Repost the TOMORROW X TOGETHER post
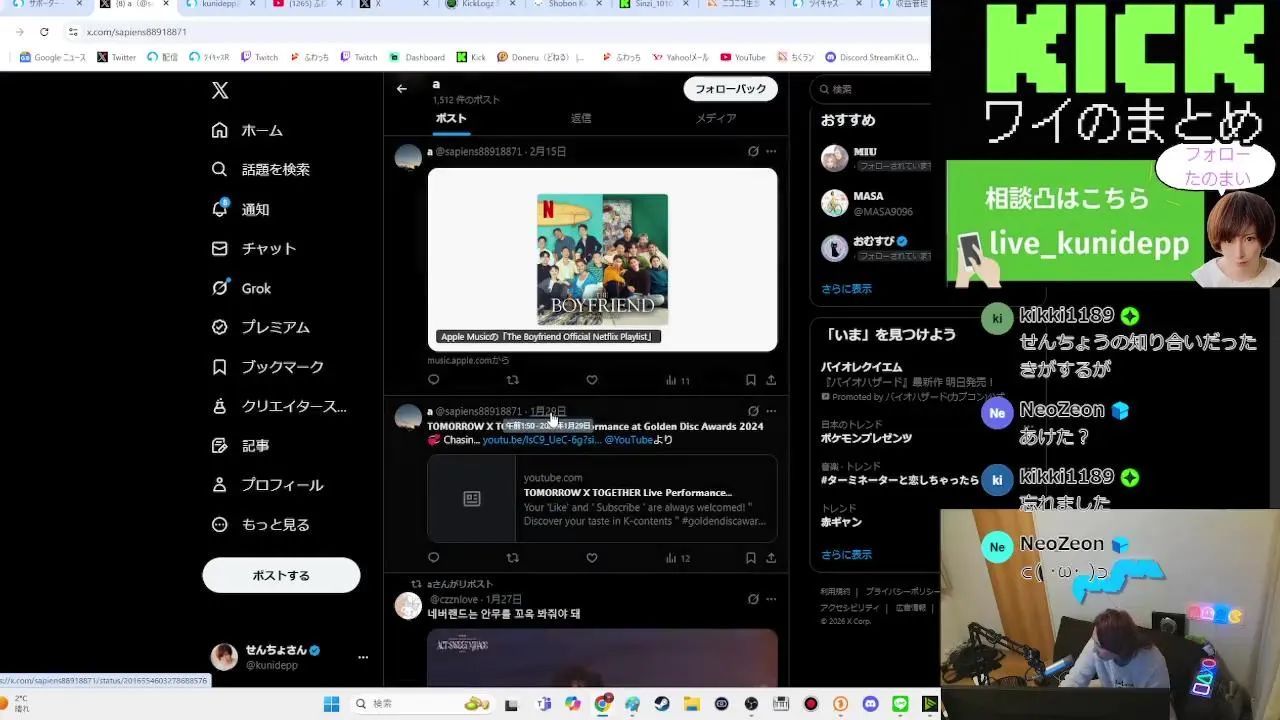This screenshot has height=720, width=1280. click(x=513, y=558)
